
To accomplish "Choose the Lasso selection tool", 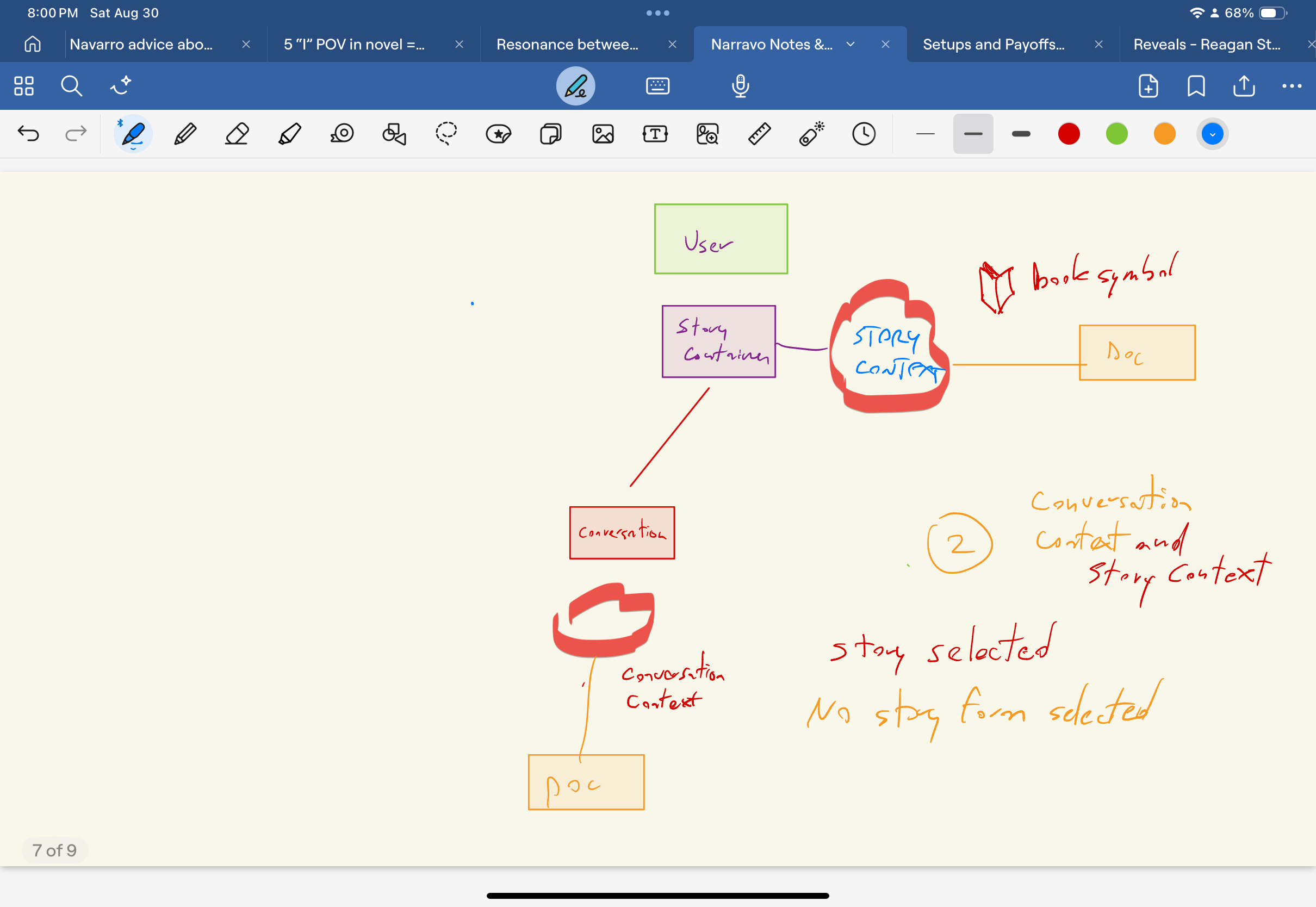I will (x=446, y=134).
